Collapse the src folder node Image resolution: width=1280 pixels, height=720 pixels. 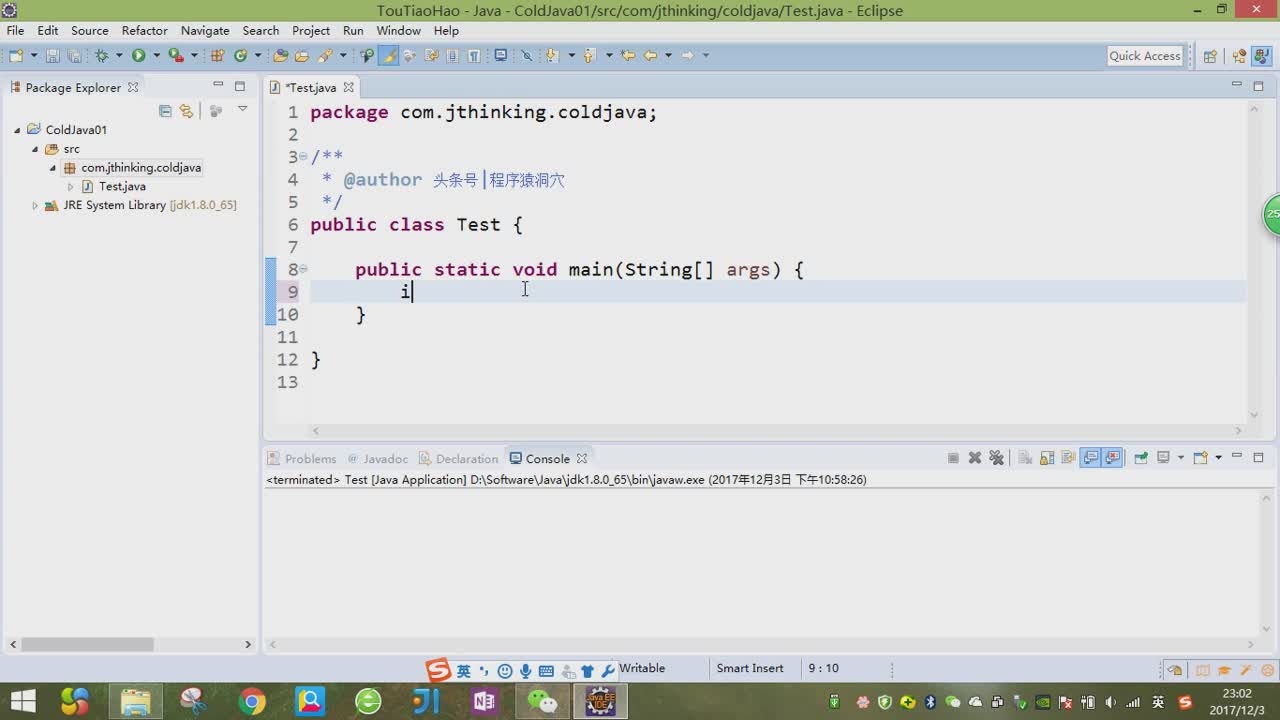coord(35,149)
